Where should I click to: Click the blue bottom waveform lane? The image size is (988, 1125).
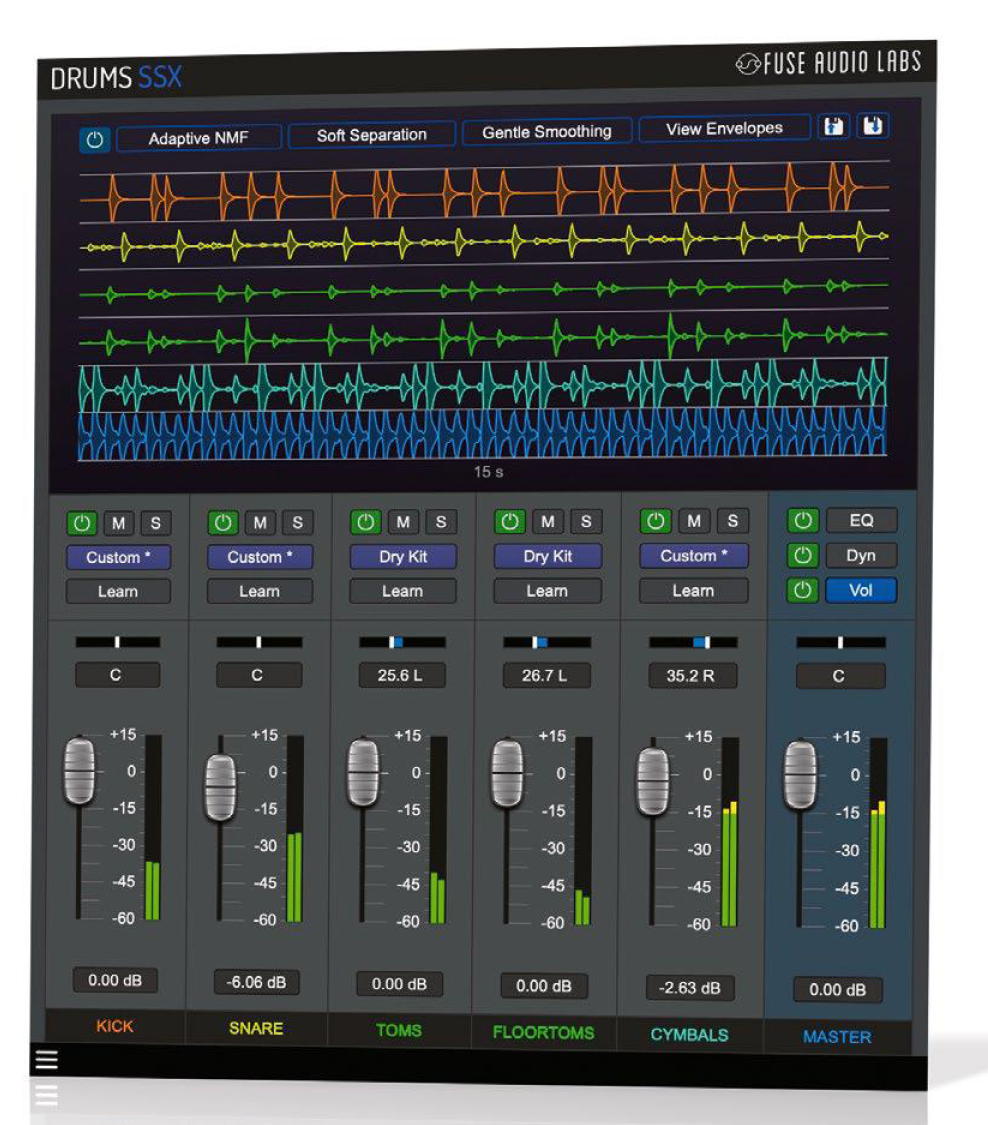click(482, 433)
